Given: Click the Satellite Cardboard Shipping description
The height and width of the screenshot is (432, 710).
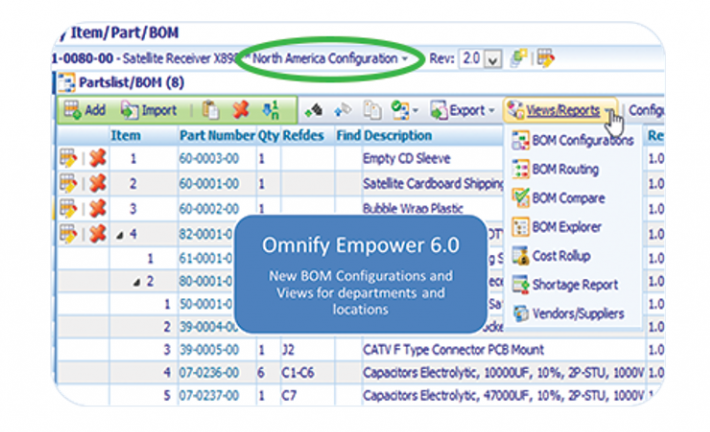Looking at the screenshot, I should pos(433,183).
